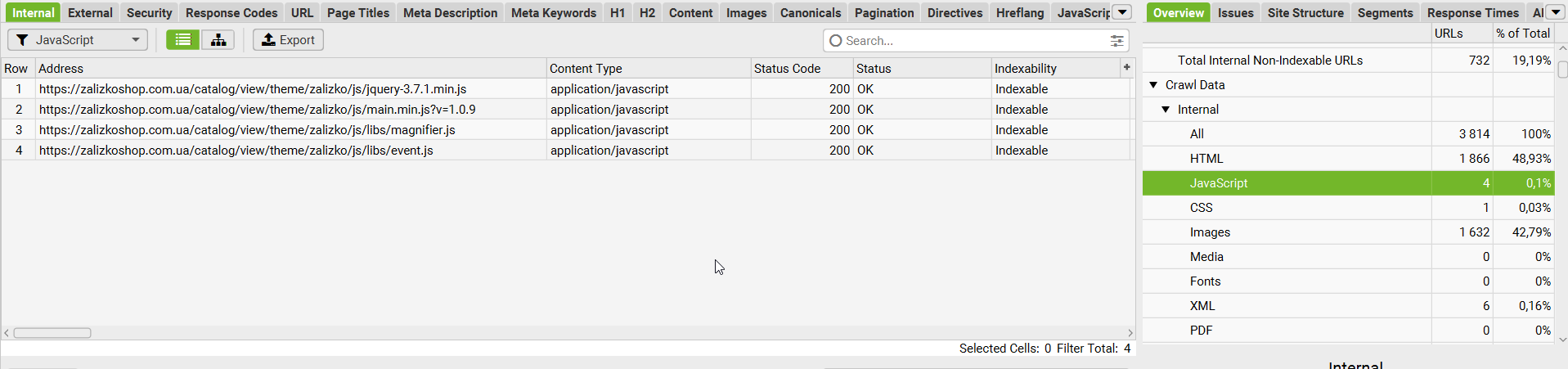The height and width of the screenshot is (369, 1568).
Task: Click the funnel filter icon
Action: point(22,40)
